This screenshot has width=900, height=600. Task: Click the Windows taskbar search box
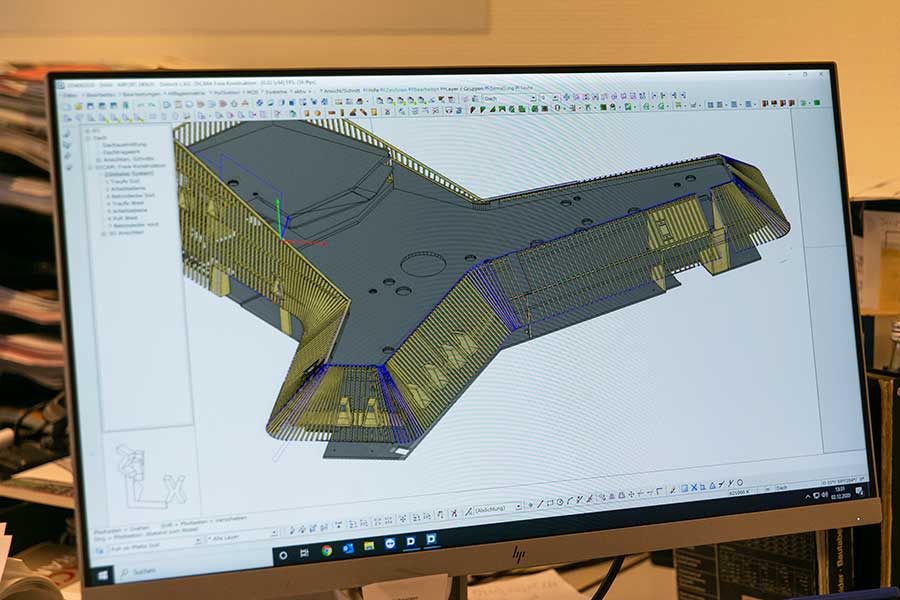(x=192, y=566)
